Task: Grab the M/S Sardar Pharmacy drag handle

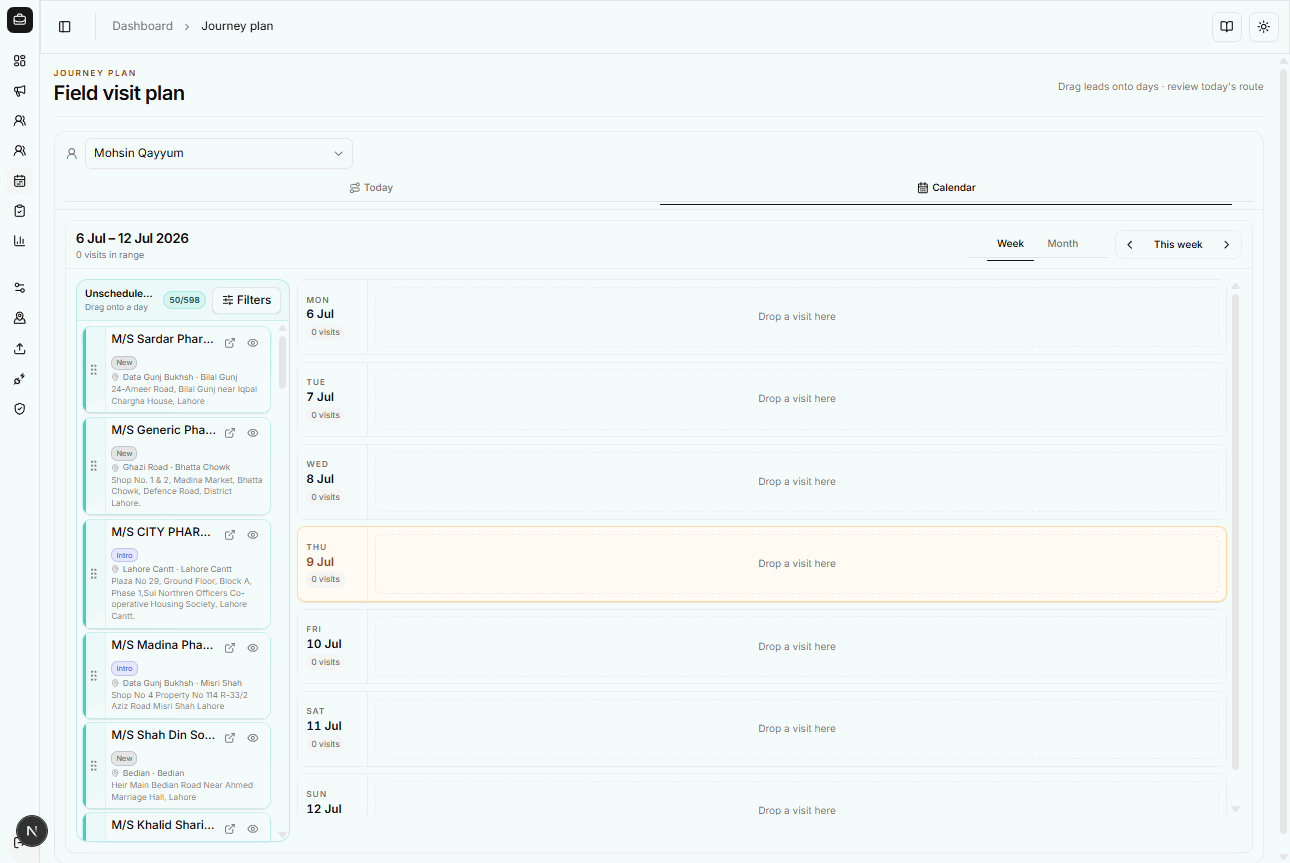Action: (94, 370)
